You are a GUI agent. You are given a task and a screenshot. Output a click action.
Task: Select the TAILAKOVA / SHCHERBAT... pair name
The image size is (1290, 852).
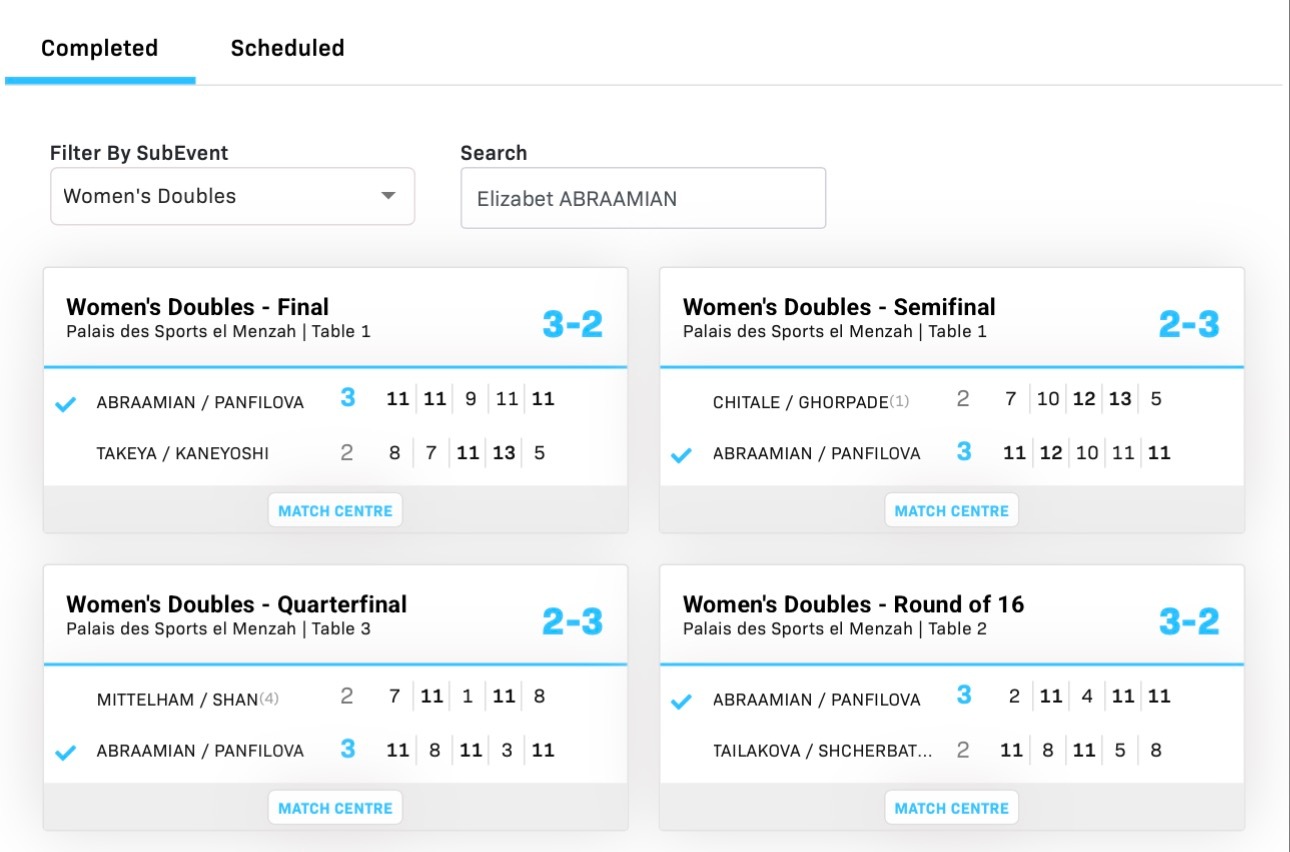tap(822, 752)
